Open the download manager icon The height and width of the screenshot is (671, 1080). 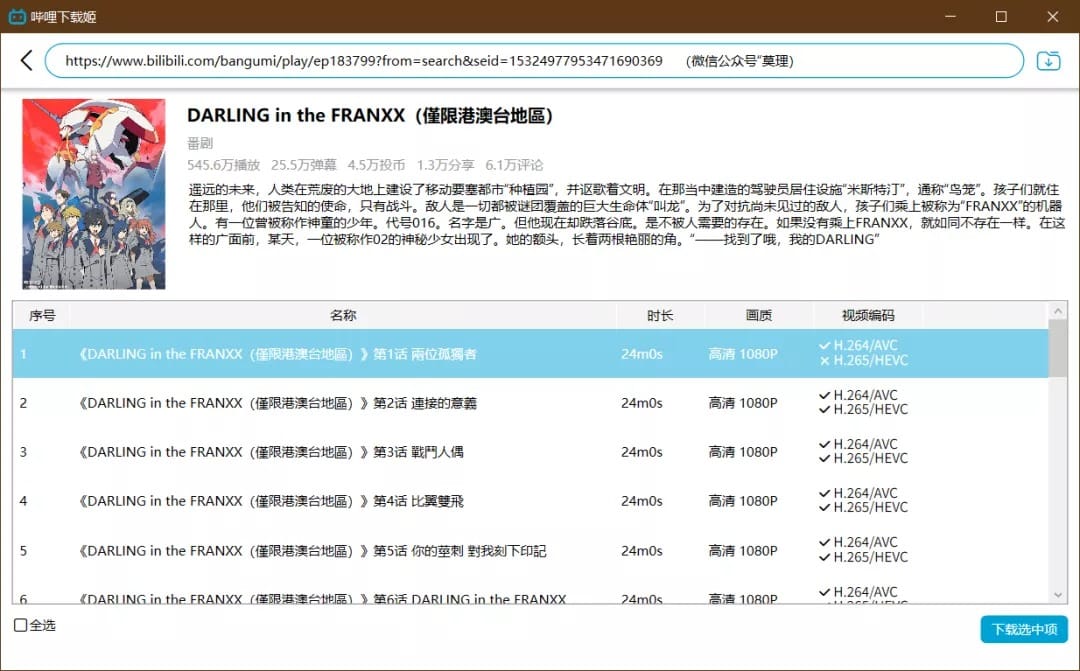point(1048,61)
